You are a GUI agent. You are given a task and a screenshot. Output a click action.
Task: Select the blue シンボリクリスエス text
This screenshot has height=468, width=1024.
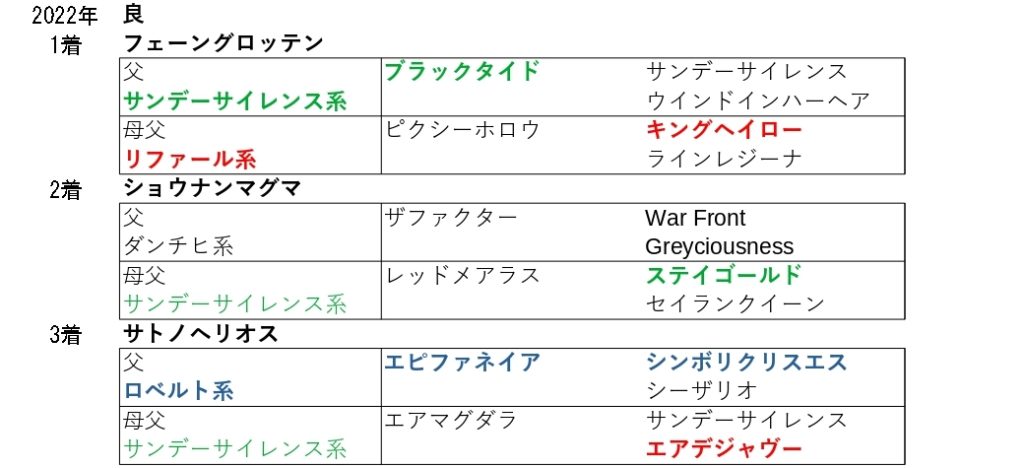click(746, 362)
